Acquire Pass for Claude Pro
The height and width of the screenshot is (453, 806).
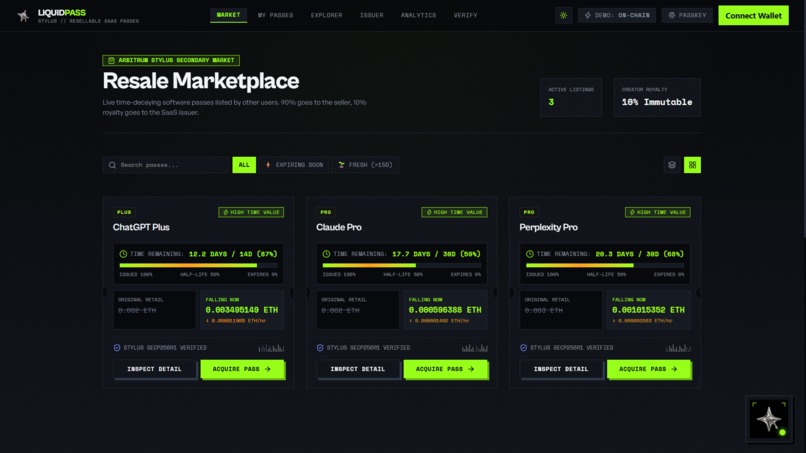[445, 369]
